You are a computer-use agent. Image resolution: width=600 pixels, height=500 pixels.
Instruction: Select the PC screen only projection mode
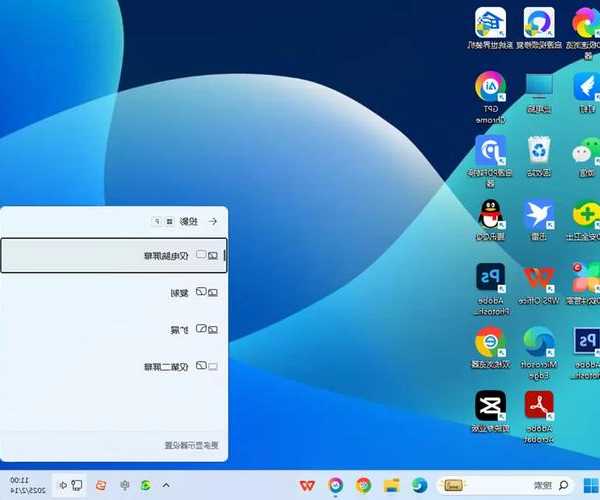point(114,256)
